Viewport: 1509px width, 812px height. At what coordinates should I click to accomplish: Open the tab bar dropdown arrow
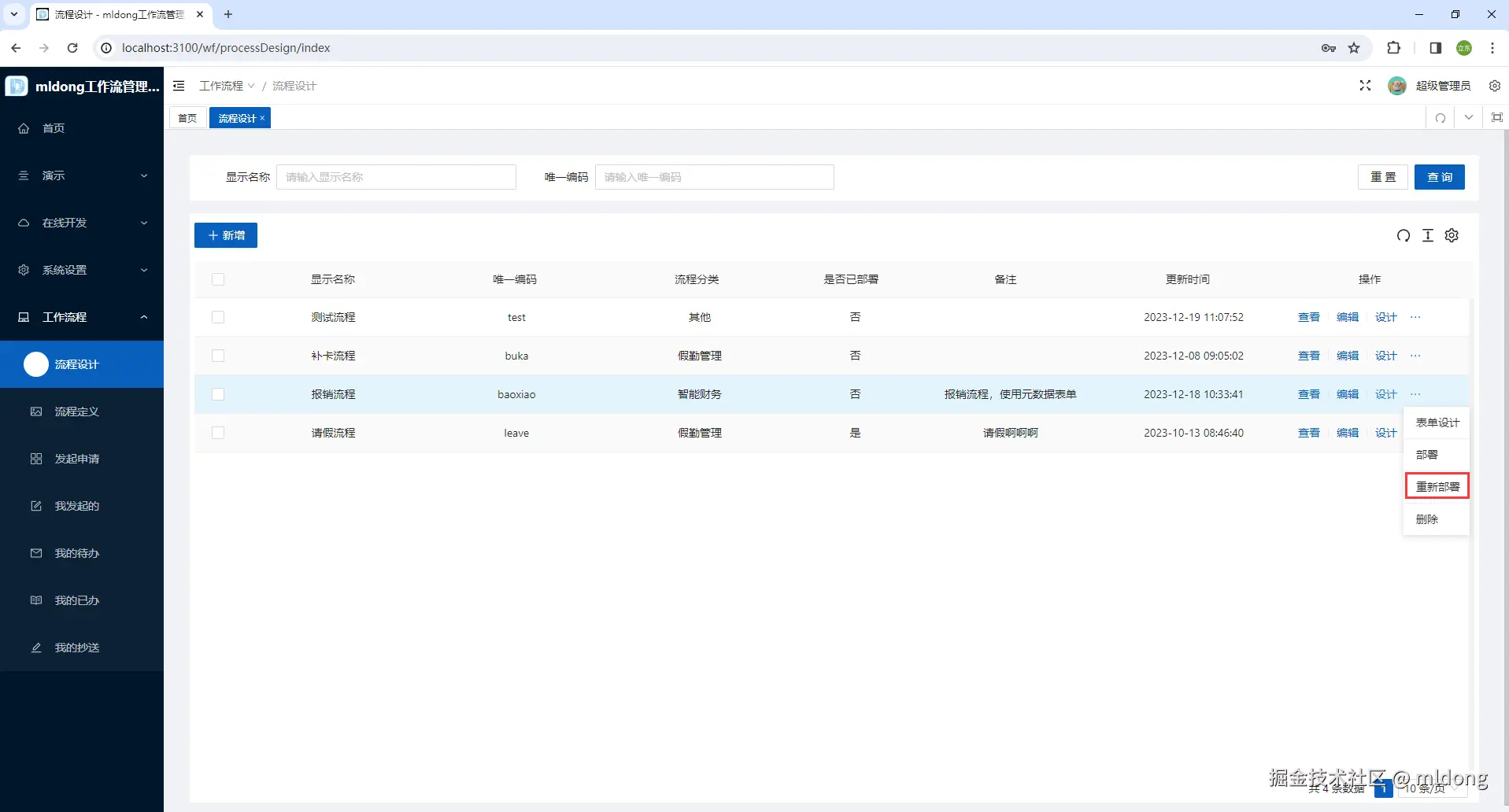point(1469,118)
